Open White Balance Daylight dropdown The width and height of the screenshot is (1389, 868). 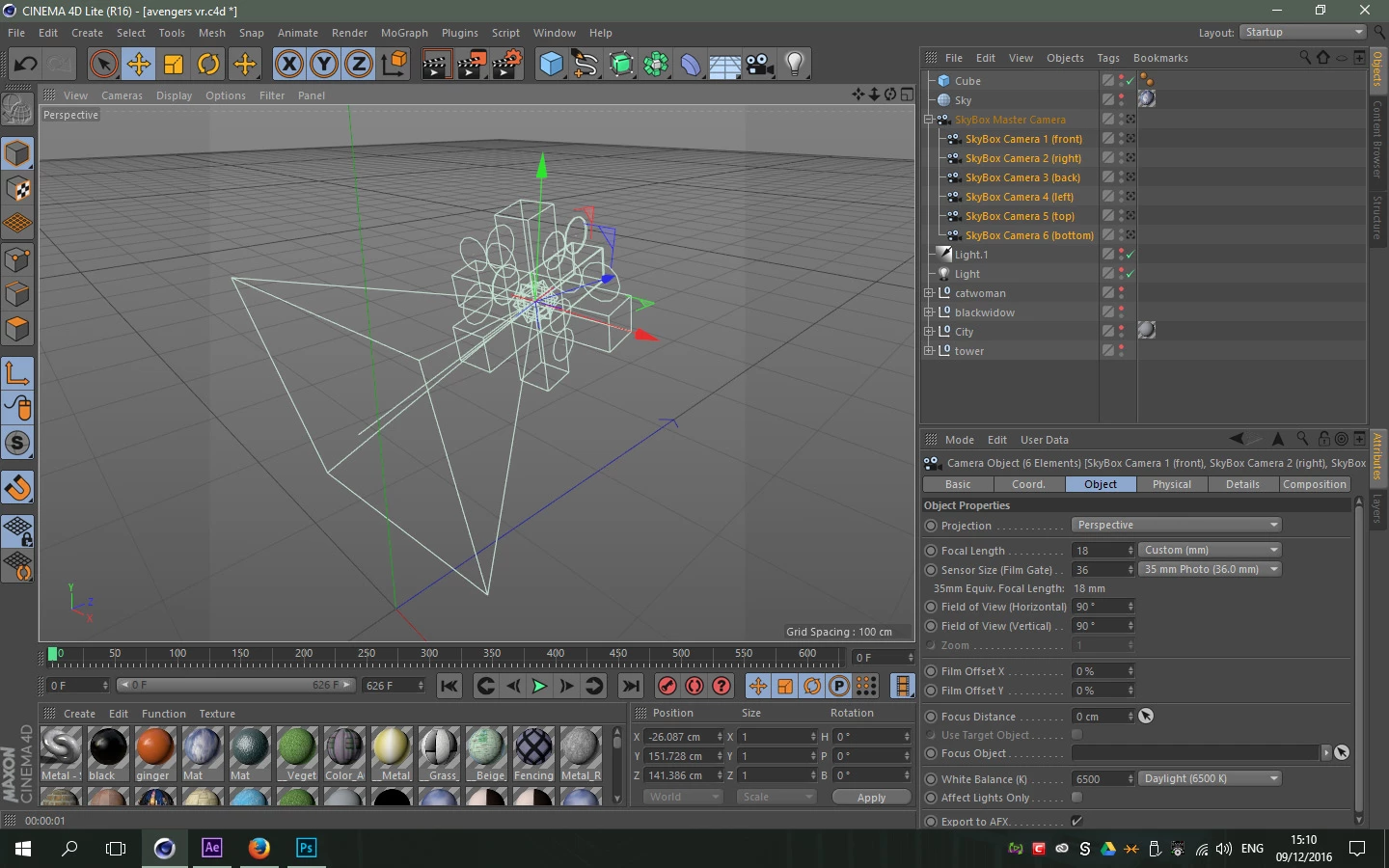point(1211,778)
